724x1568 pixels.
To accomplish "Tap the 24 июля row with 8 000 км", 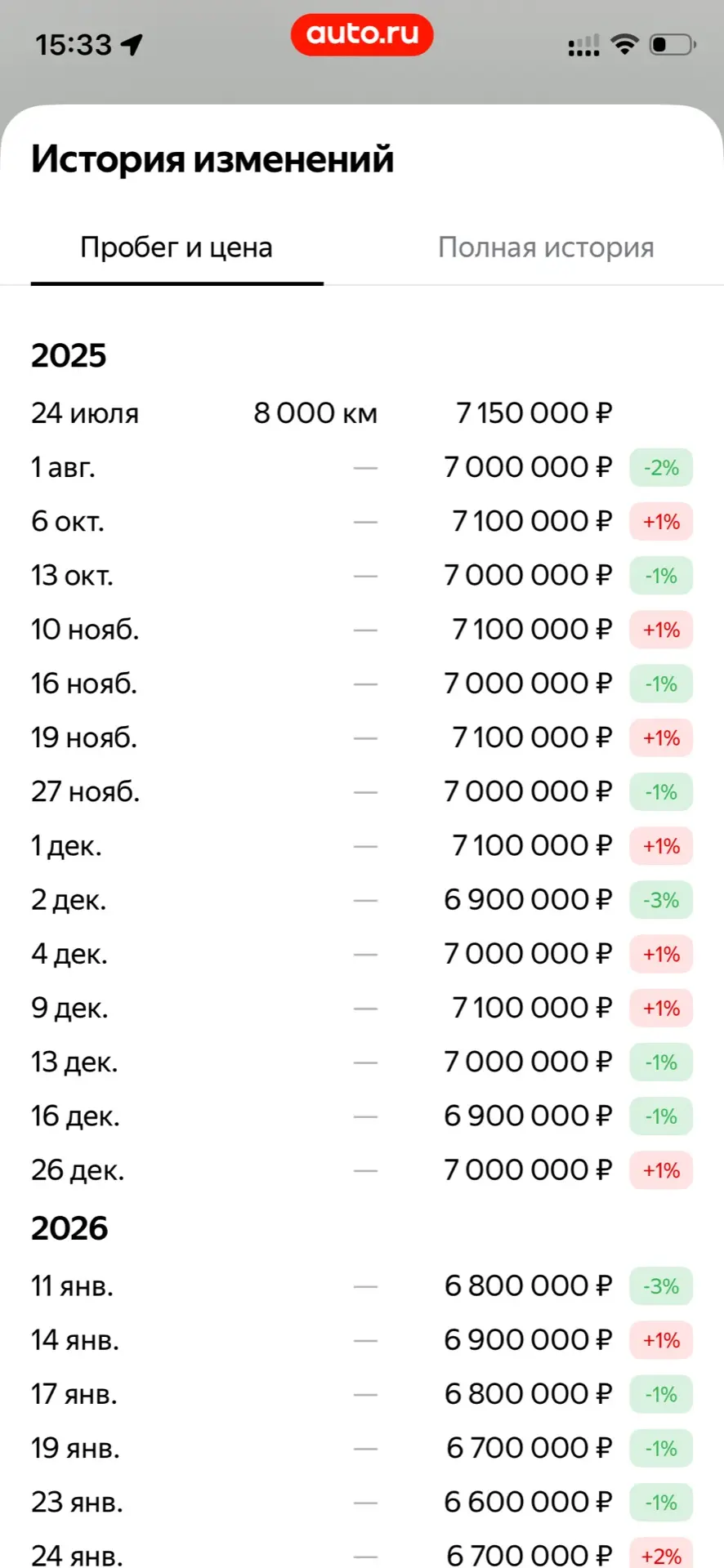I will [x=362, y=413].
